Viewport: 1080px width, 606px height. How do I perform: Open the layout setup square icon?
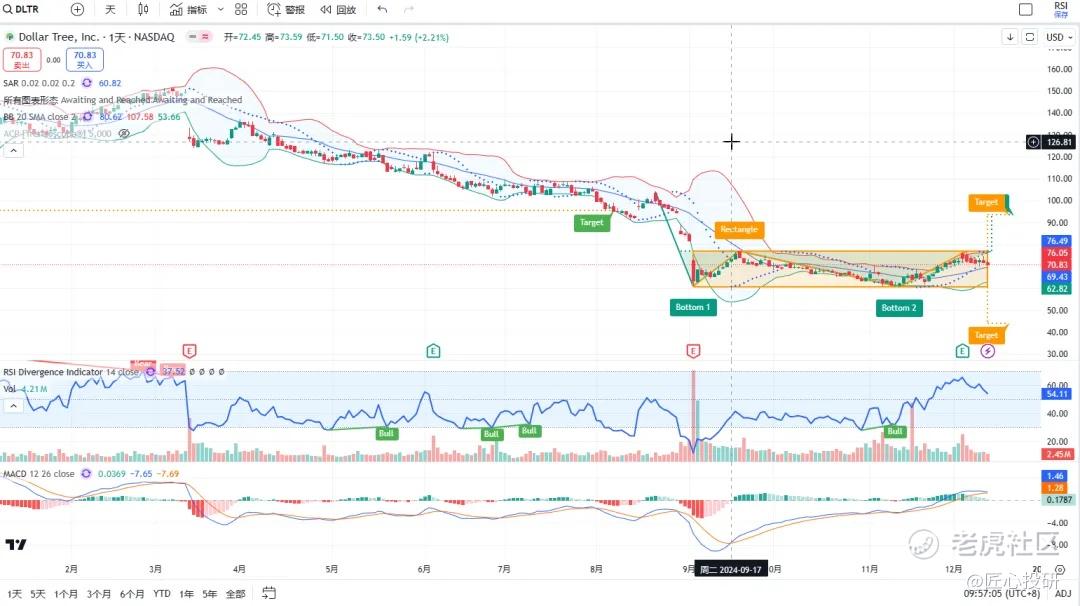coord(1026,9)
